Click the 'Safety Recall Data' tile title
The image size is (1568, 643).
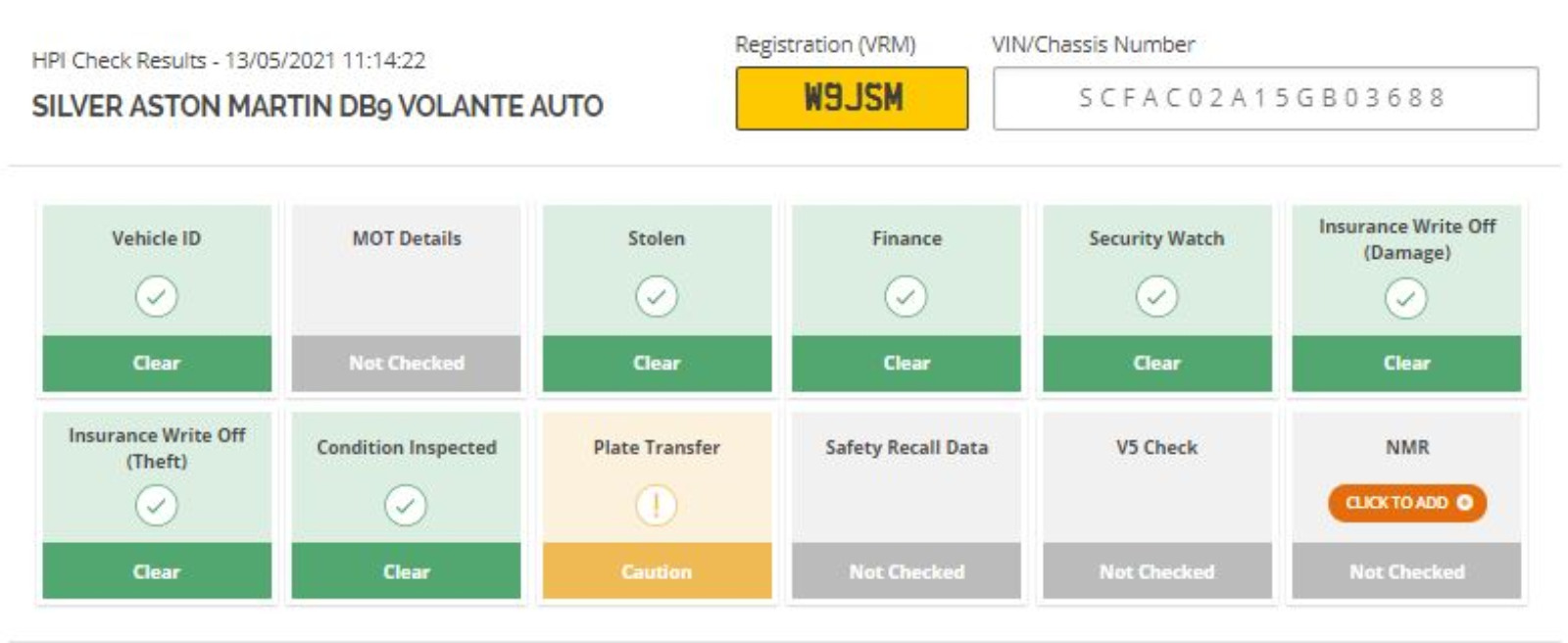[x=906, y=447]
